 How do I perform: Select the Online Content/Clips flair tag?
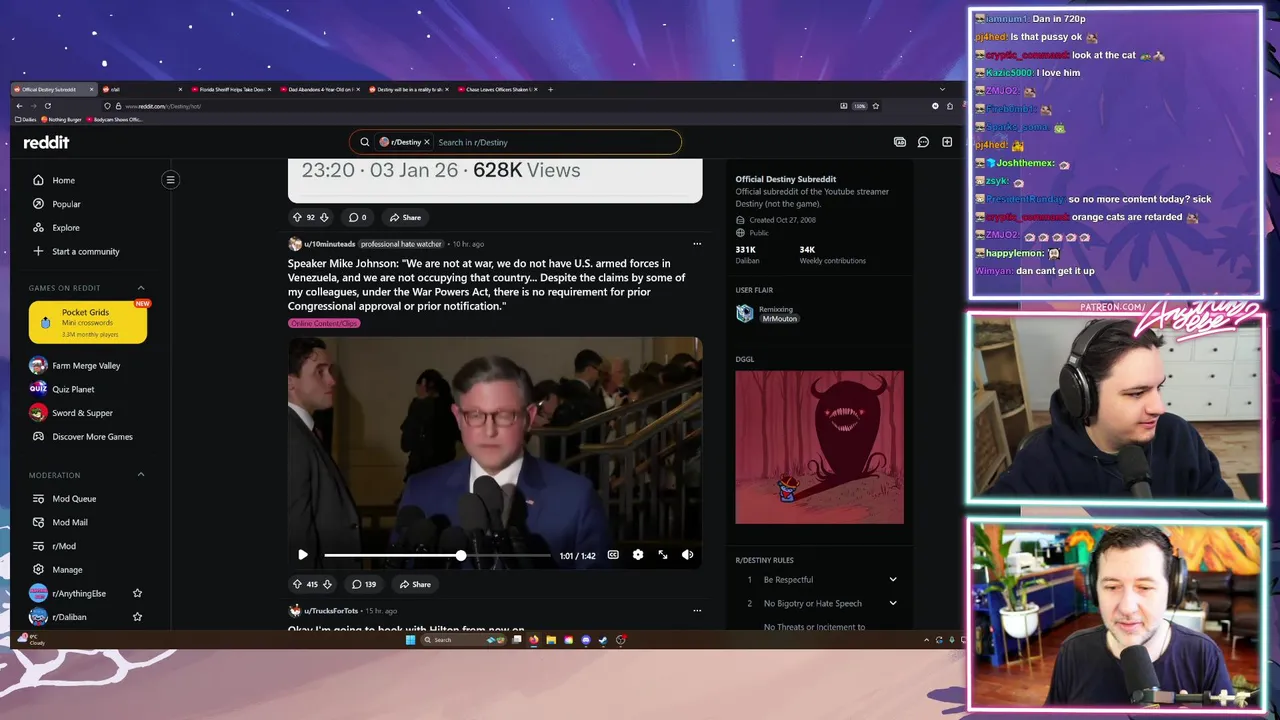click(x=324, y=323)
